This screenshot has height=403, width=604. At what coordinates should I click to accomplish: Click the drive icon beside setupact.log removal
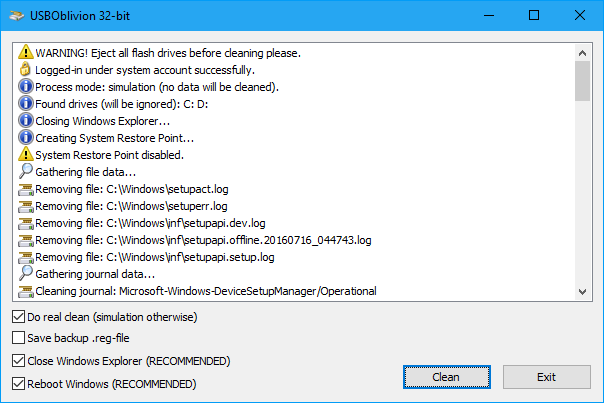26,189
